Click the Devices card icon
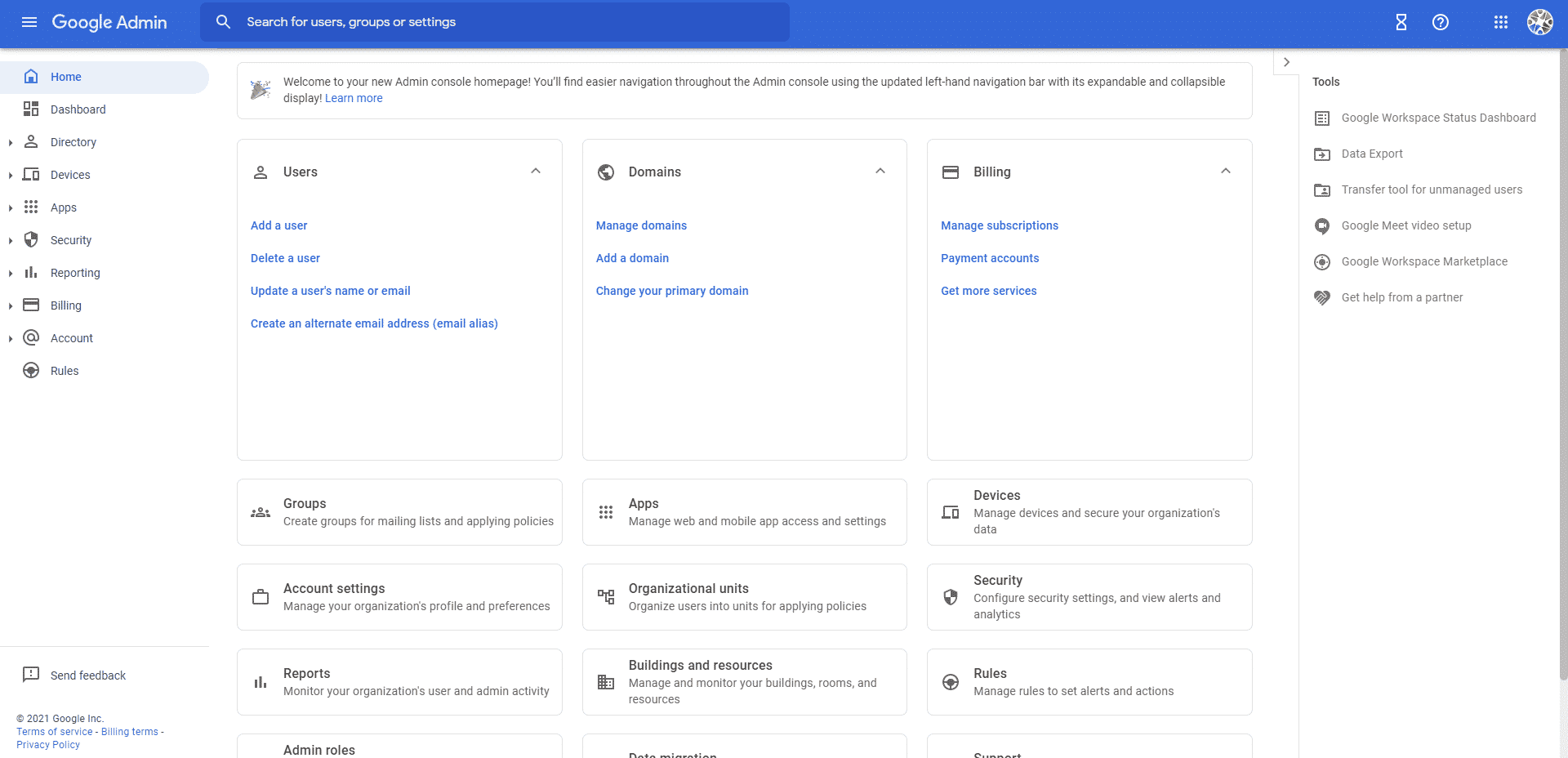 pos(951,512)
